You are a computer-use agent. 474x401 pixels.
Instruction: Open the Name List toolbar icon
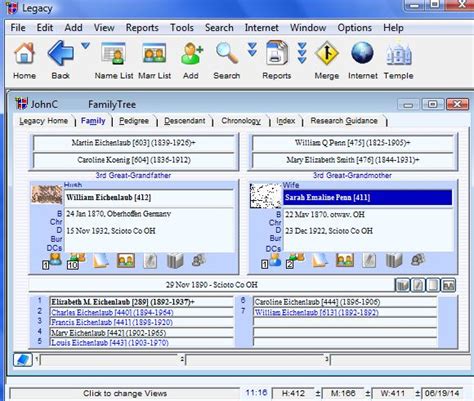coord(114,53)
